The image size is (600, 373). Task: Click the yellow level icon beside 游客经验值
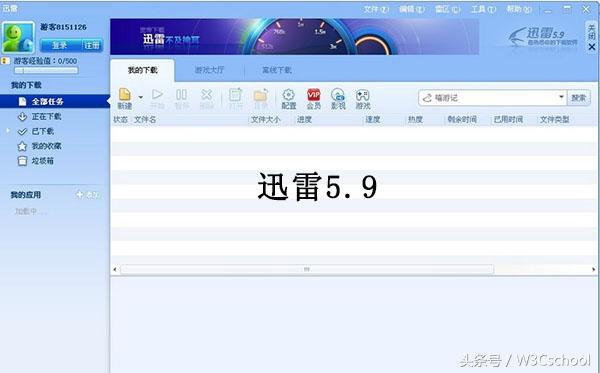[x=5, y=61]
